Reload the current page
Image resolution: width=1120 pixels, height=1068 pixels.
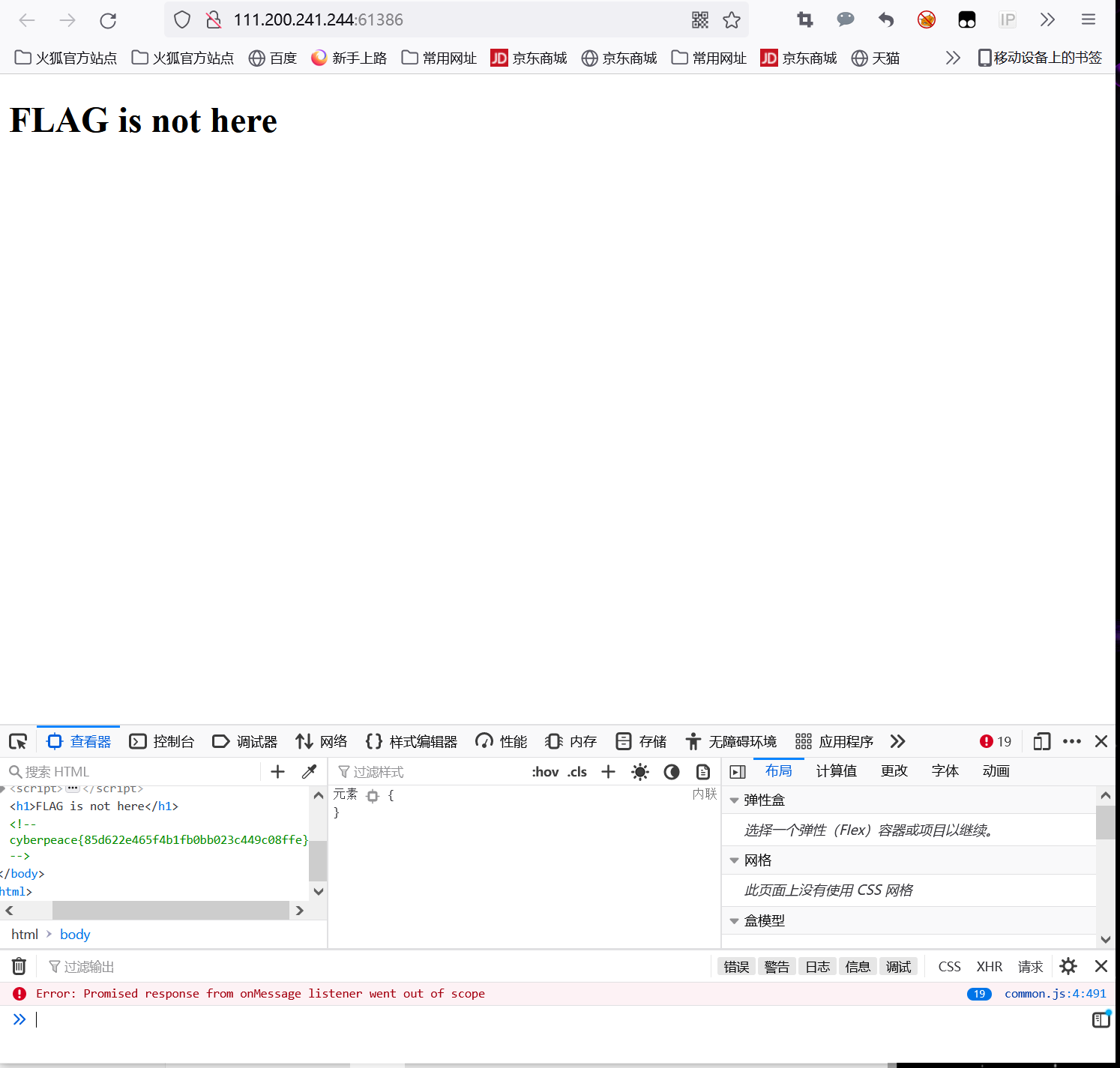click(x=108, y=20)
